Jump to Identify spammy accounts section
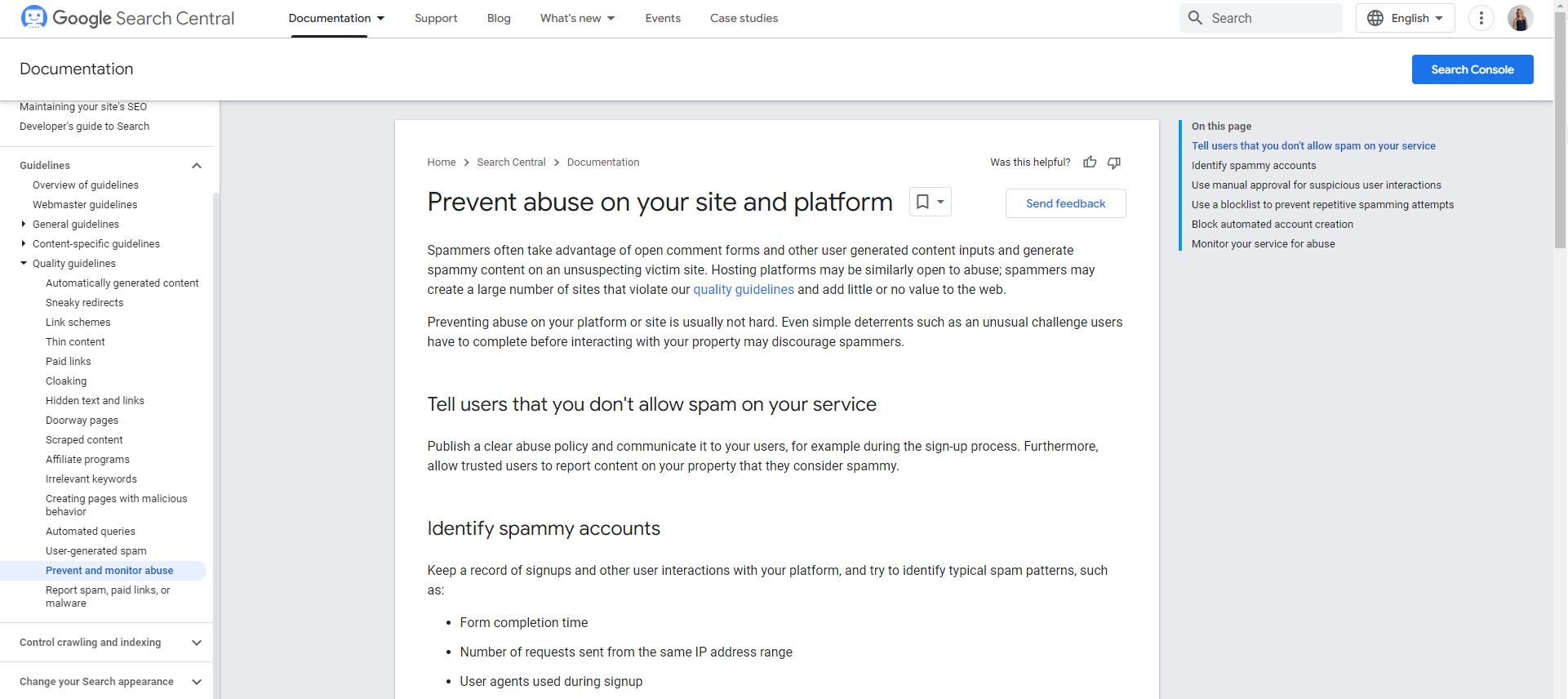The image size is (1568, 699). tap(1254, 166)
